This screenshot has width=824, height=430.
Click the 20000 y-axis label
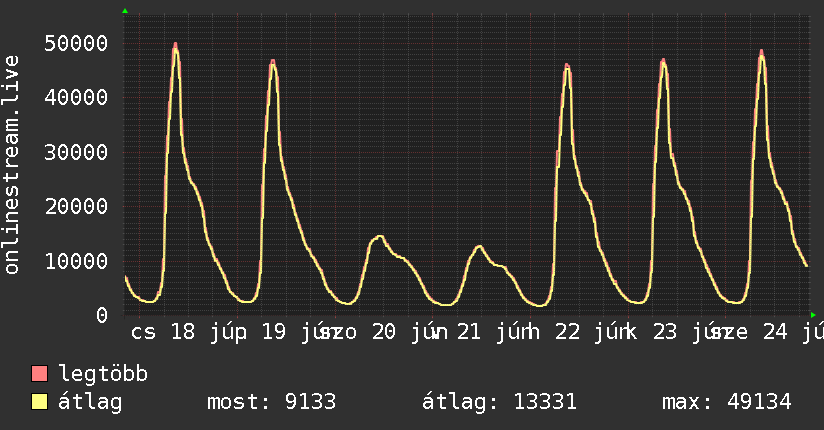76,206
